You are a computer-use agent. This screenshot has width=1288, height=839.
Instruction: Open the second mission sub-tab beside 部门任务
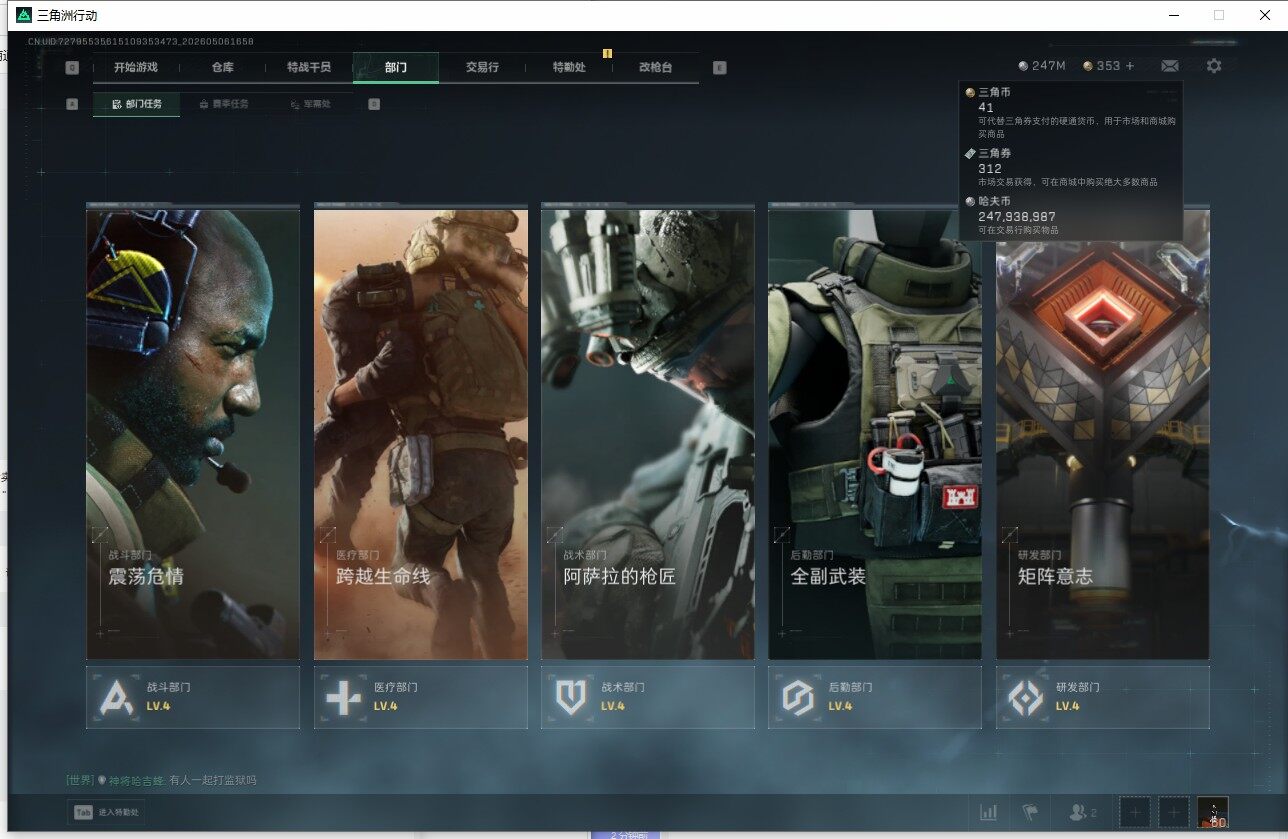click(224, 104)
